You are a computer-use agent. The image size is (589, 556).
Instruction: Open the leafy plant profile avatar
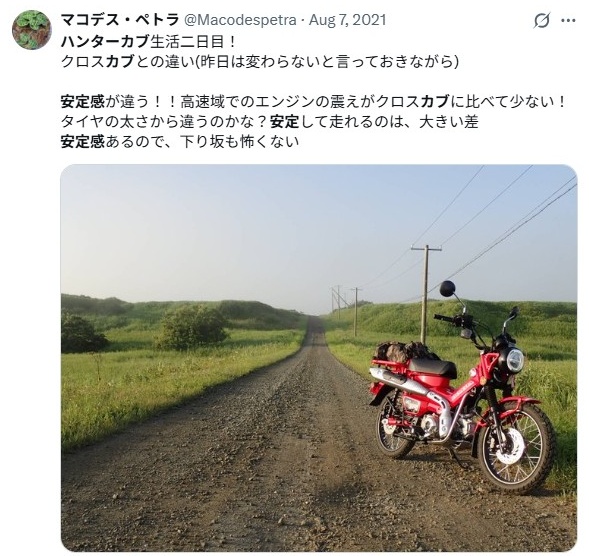(x=32, y=30)
